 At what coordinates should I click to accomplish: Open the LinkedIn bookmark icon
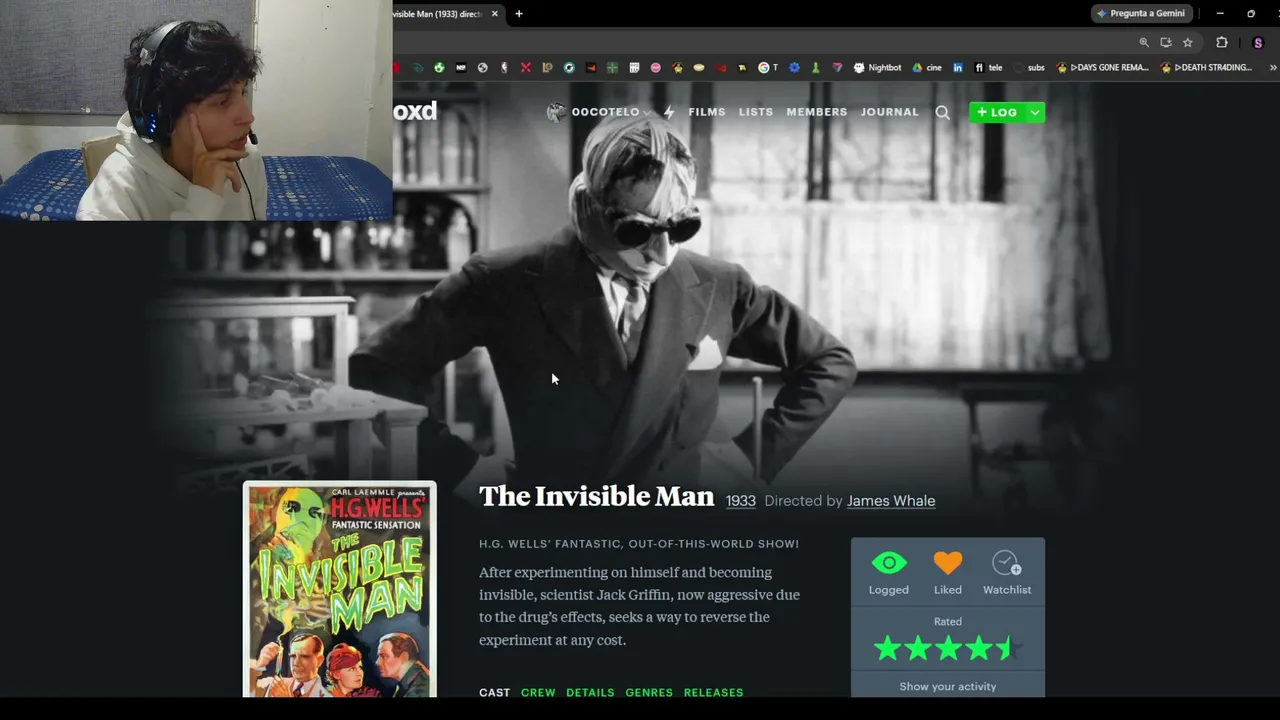pos(958,68)
